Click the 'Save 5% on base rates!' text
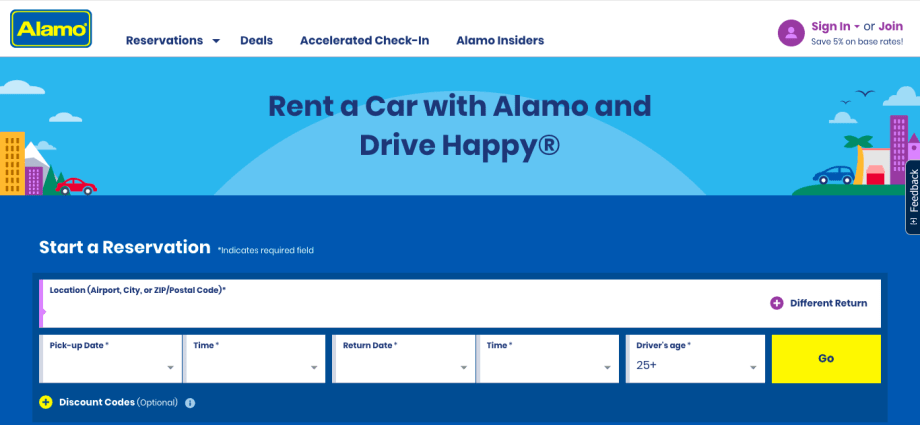Viewport: 920px width, 425px height. pos(857,42)
